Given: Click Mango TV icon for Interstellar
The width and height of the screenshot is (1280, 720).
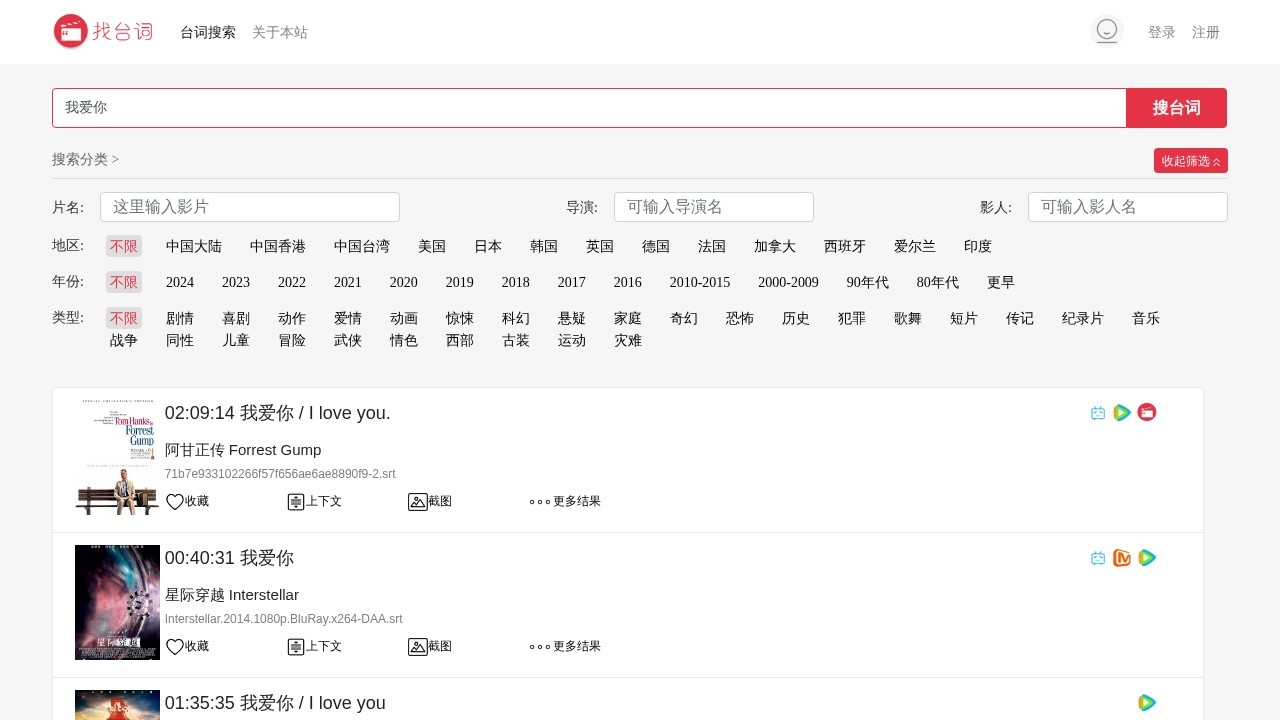Looking at the screenshot, I should [1122, 558].
